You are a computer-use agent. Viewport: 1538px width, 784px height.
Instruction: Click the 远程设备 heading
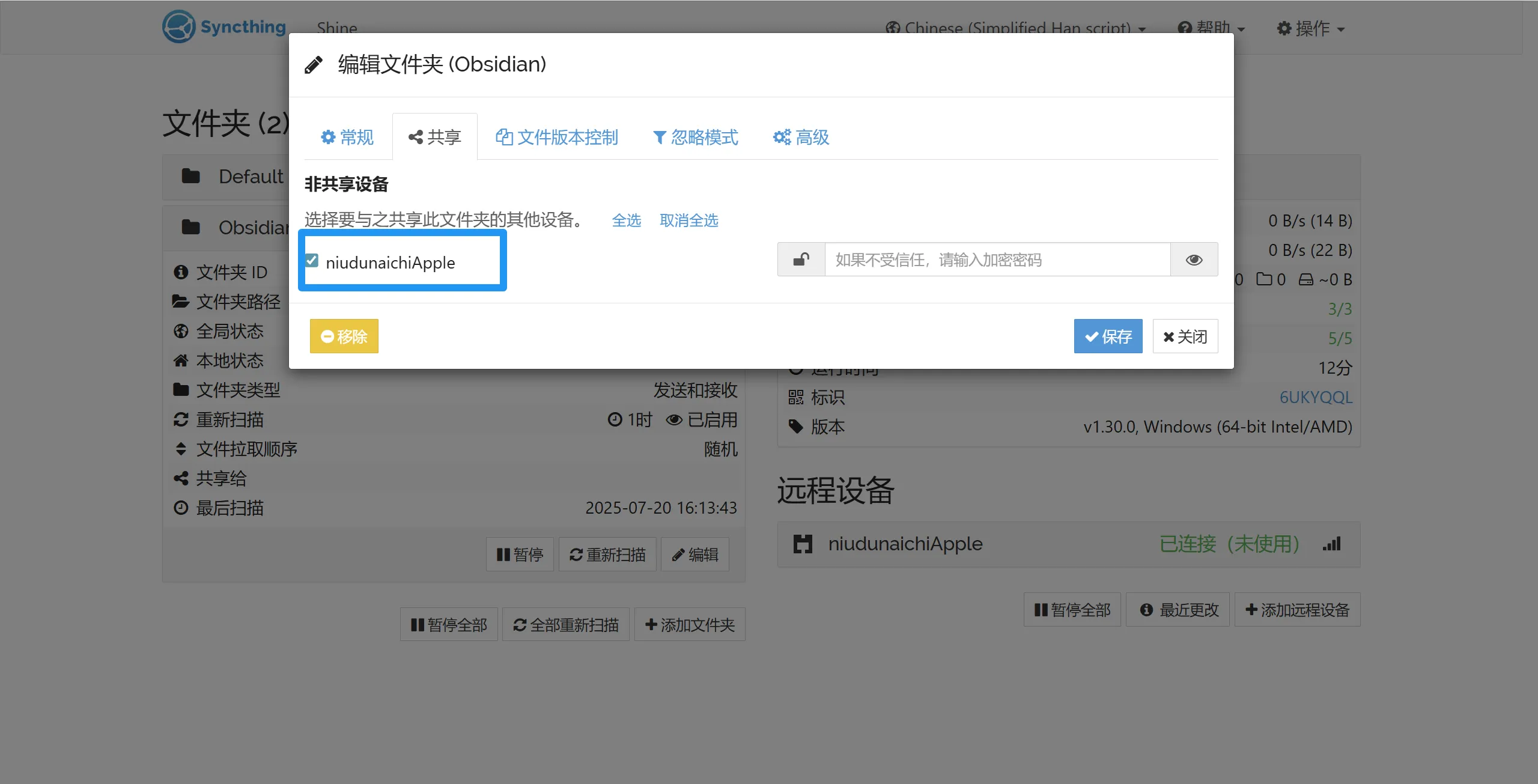(836, 490)
